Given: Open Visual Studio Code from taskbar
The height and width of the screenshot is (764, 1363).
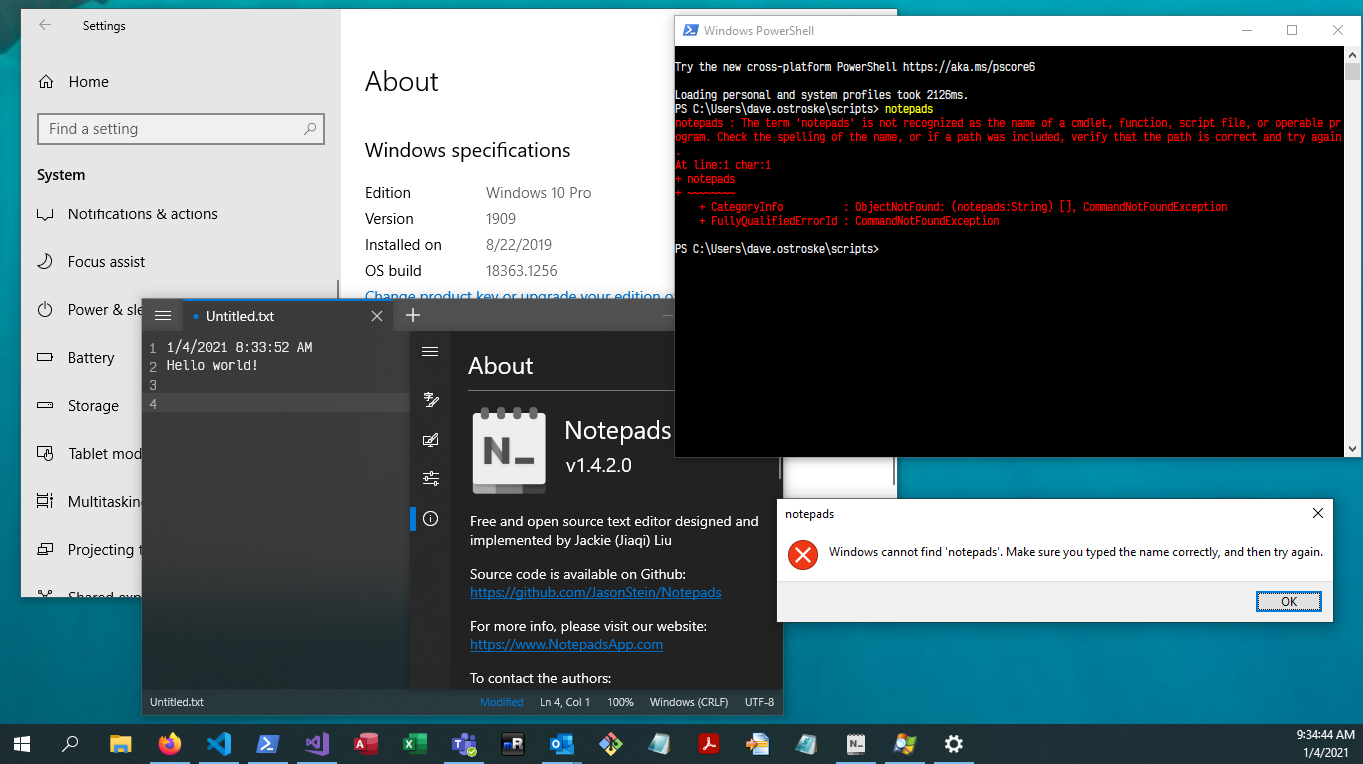Looking at the screenshot, I should click(219, 744).
